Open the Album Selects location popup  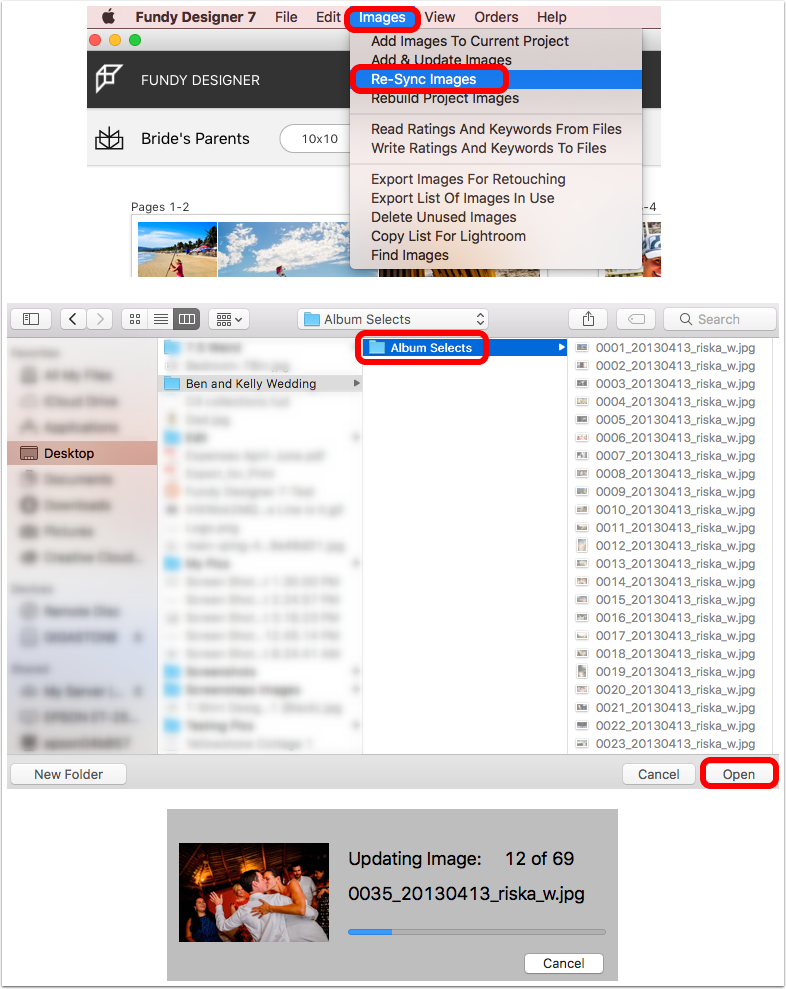click(394, 319)
